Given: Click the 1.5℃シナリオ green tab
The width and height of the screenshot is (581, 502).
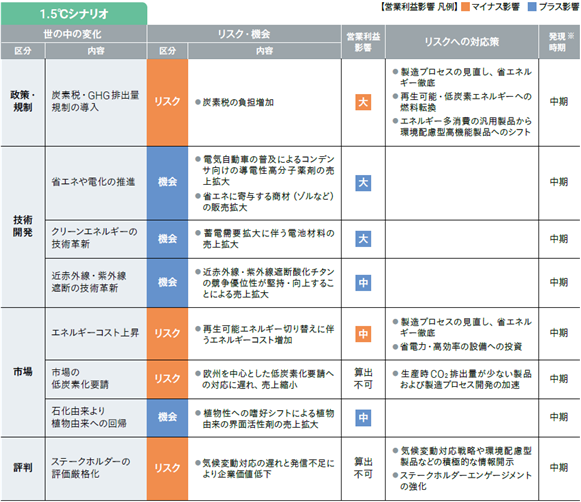Looking at the screenshot, I should click(x=74, y=14).
